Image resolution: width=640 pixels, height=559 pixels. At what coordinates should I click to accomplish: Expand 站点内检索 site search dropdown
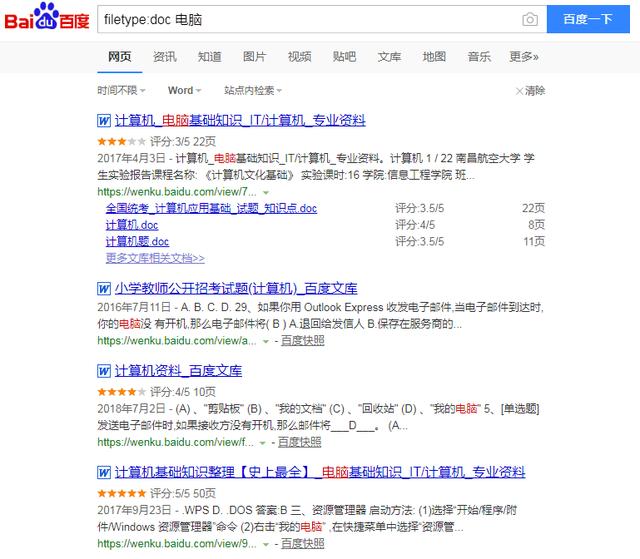point(253,90)
